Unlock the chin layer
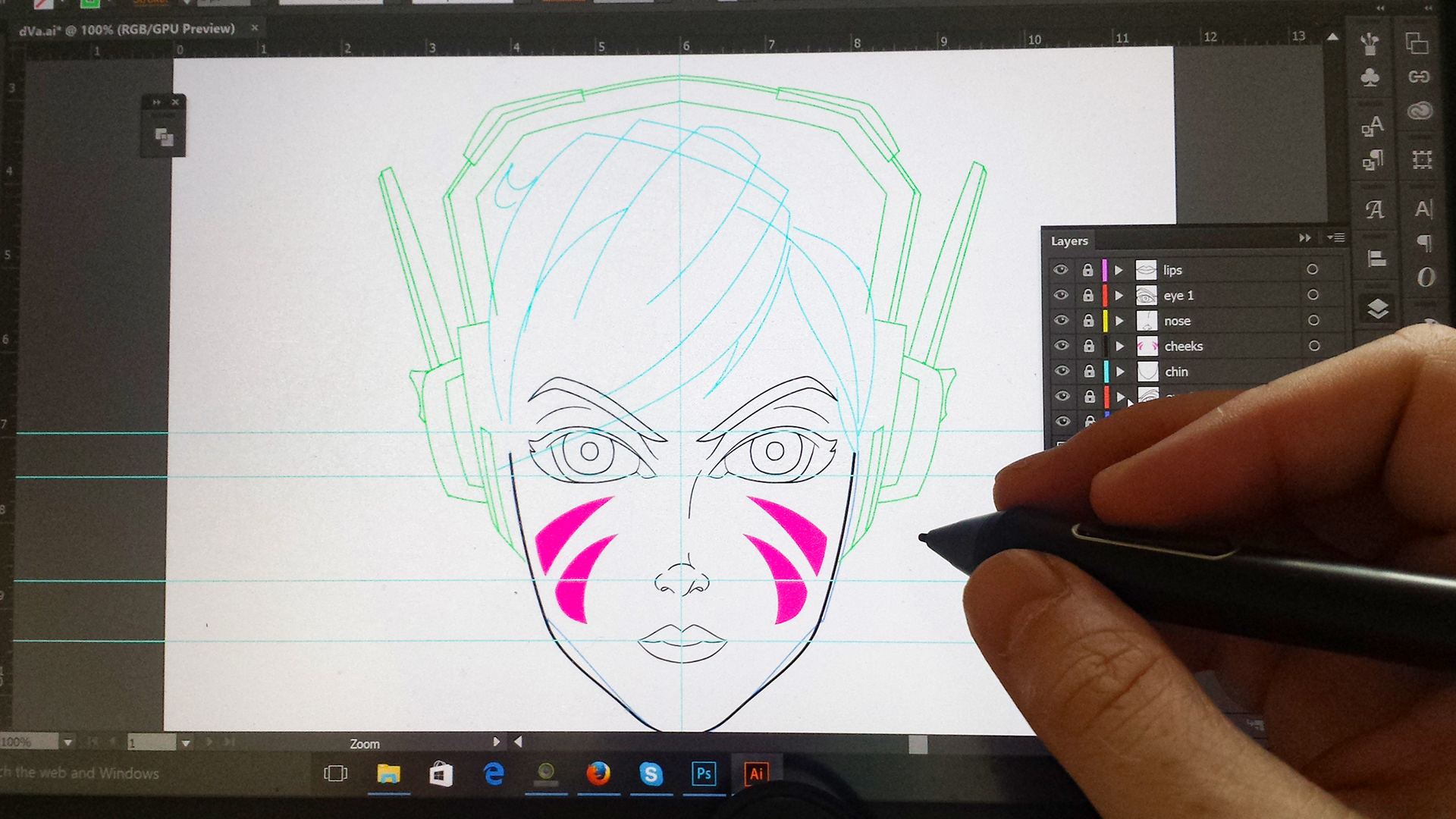The image size is (1456, 819). [x=1089, y=371]
